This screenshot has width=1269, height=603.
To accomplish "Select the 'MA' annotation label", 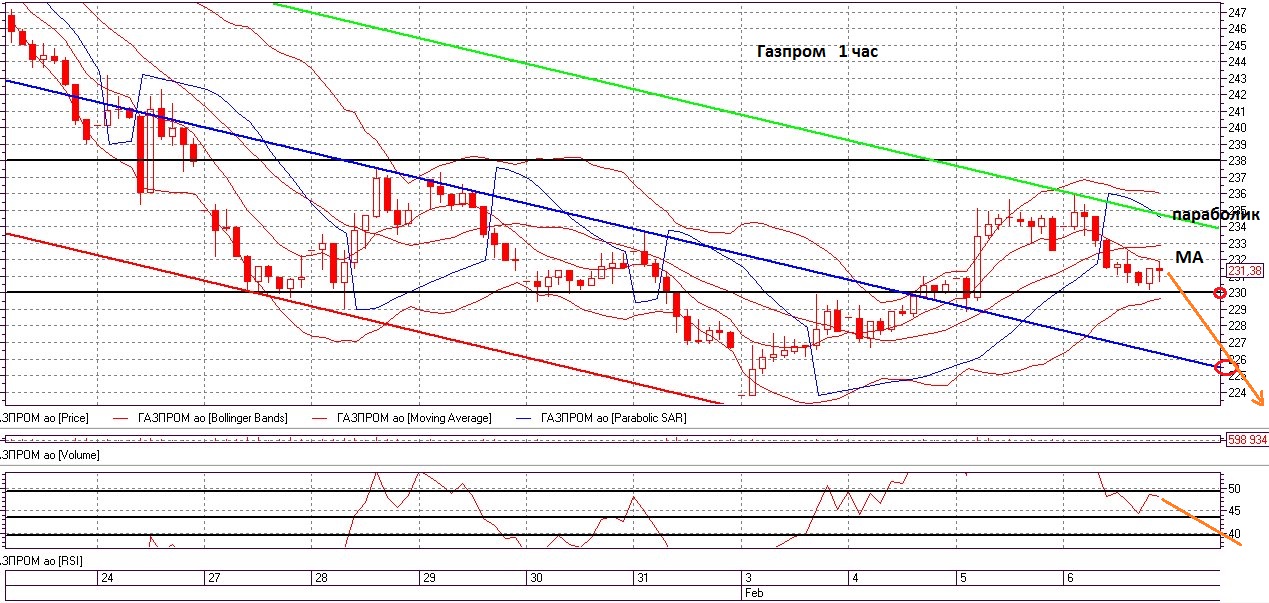I will tap(1188, 258).
